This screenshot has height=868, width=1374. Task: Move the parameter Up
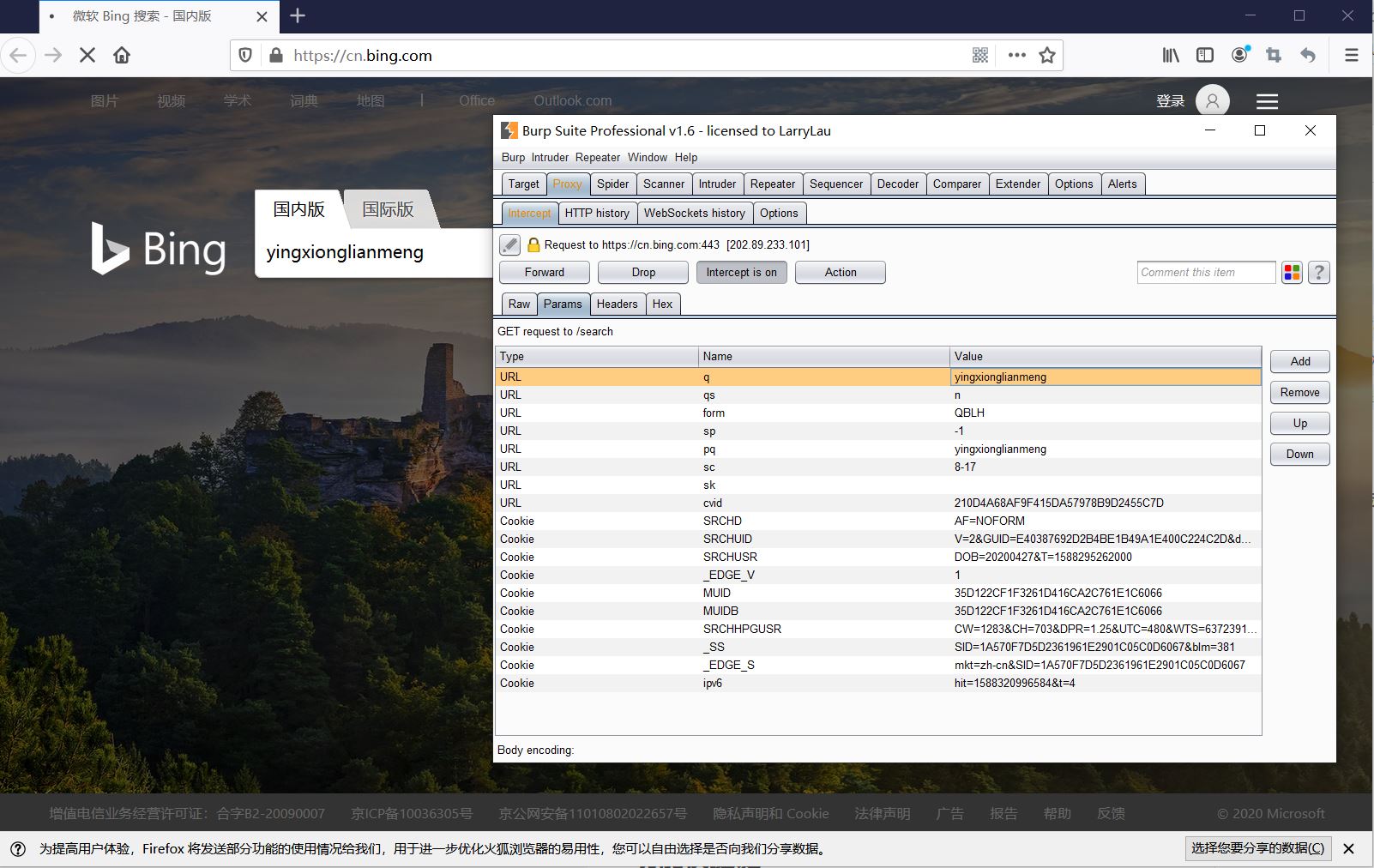click(1300, 423)
